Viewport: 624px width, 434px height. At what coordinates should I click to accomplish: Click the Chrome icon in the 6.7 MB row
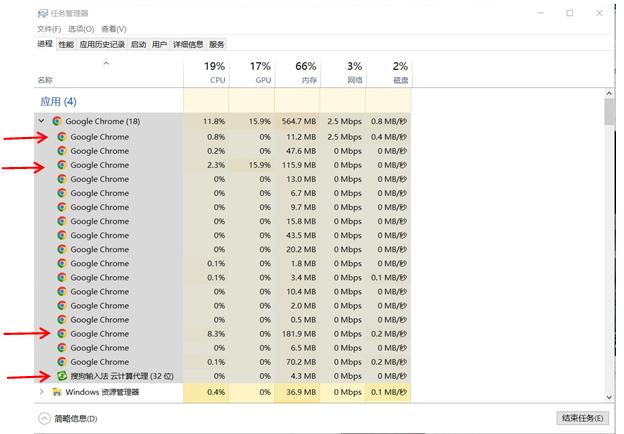(62, 193)
